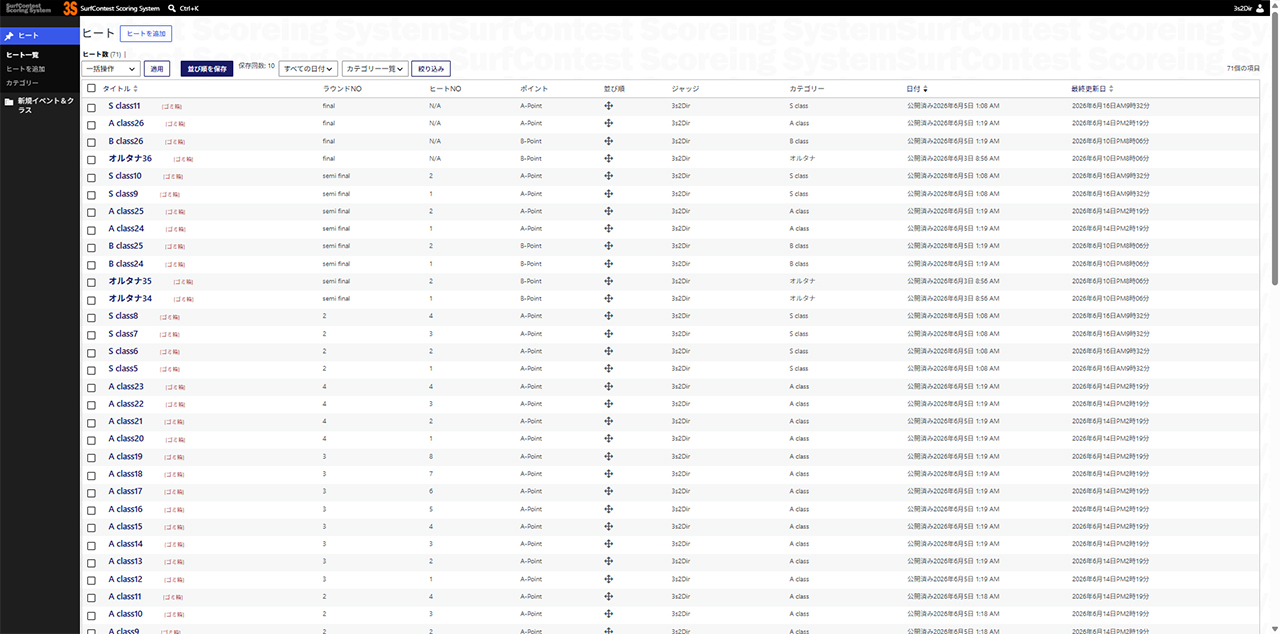Check the box for S class11
Image resolution: width=1280 pixels, height=634 pixels.
tap(91, 107)
